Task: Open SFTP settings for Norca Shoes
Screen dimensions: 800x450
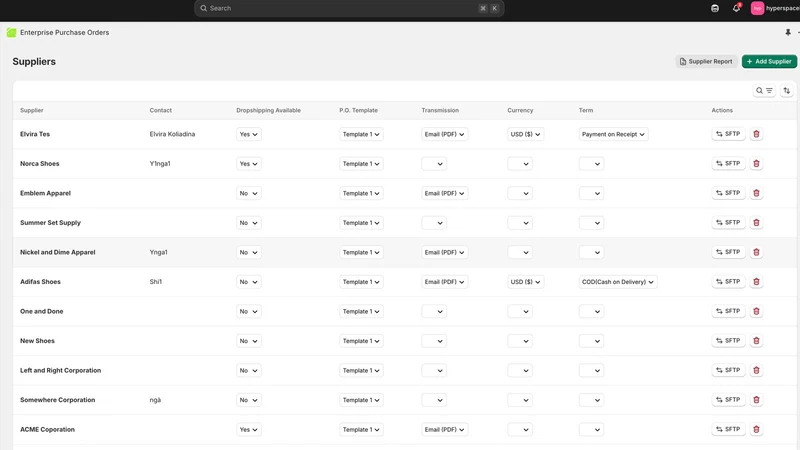Action: [x=728, y=164]
